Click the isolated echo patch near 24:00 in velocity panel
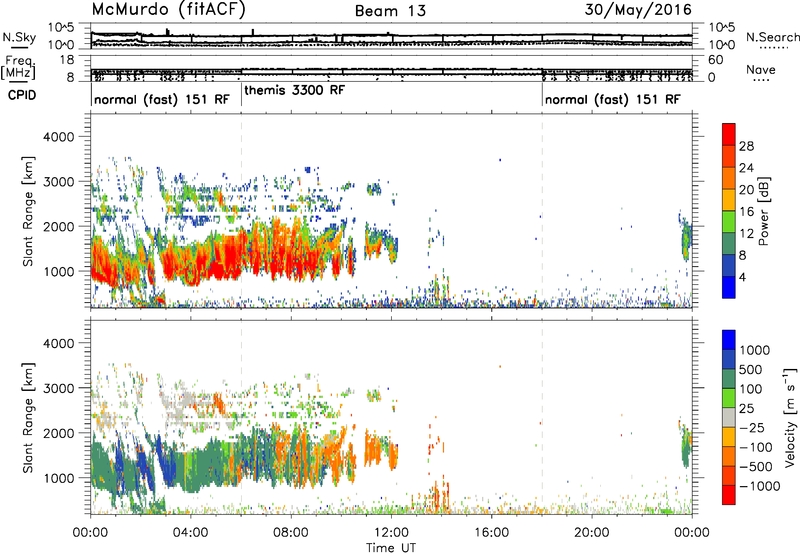The height and width of the screenshot is (554, 800). [x=685, y=445]
